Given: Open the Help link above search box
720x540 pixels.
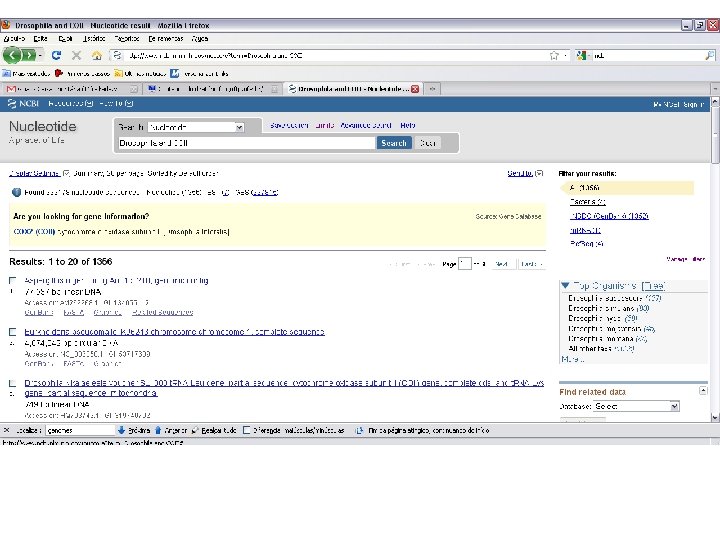Looking at the screenshot, I should click(407, 125).
